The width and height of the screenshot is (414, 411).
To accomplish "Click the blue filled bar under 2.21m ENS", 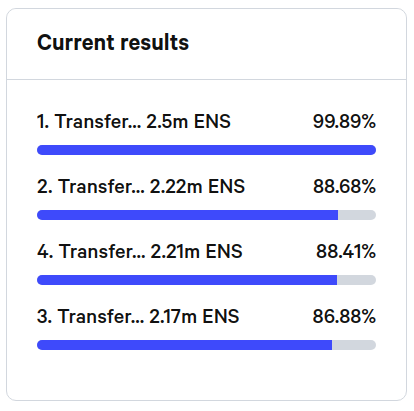I will click(x=187, y=280).
